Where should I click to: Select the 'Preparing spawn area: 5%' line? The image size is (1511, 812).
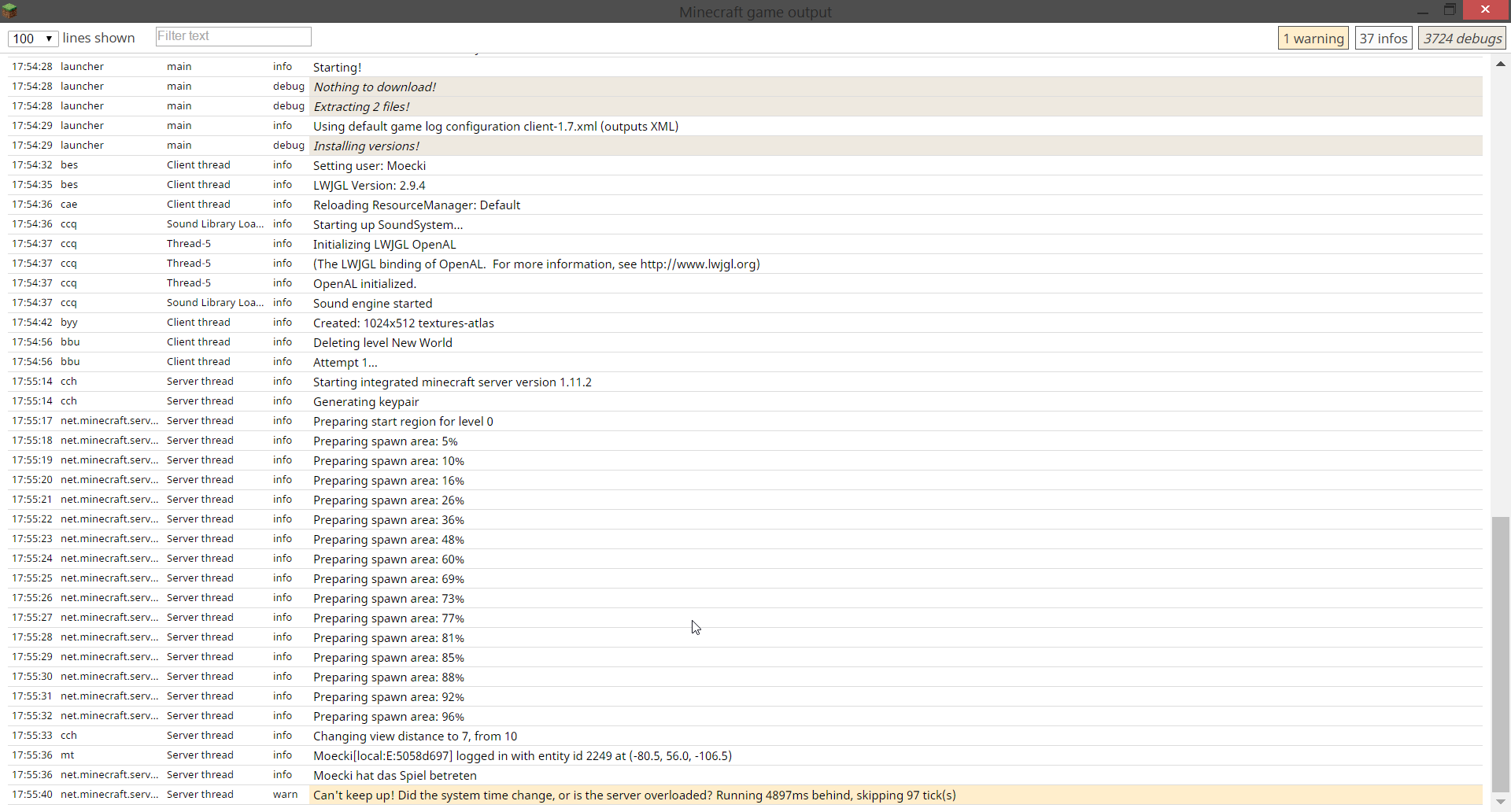tap(745, 441)
